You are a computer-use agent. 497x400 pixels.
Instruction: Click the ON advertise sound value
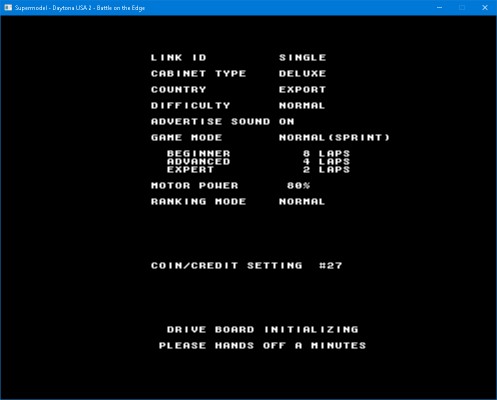(287, 122)
